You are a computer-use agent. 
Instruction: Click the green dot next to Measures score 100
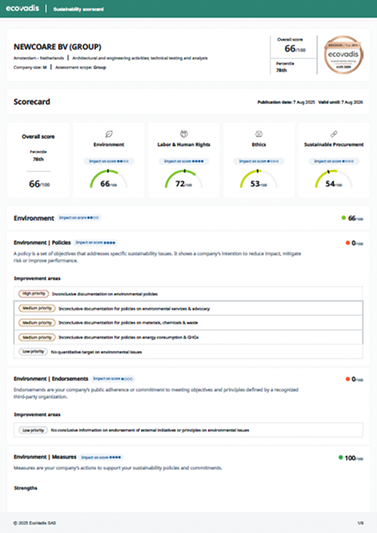[340, 458]
